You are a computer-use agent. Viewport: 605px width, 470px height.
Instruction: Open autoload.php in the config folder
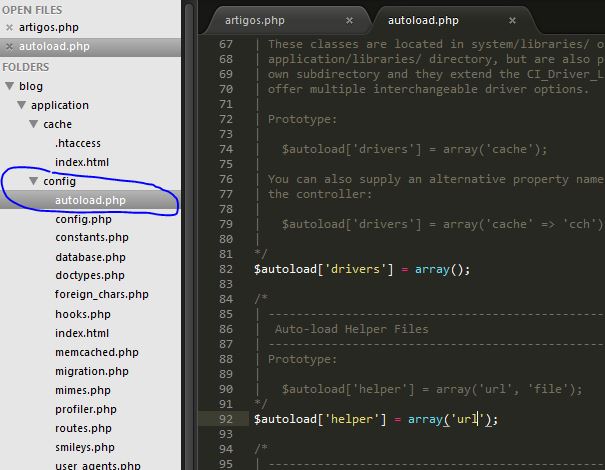pyautogui.click(x=90, y=200)
